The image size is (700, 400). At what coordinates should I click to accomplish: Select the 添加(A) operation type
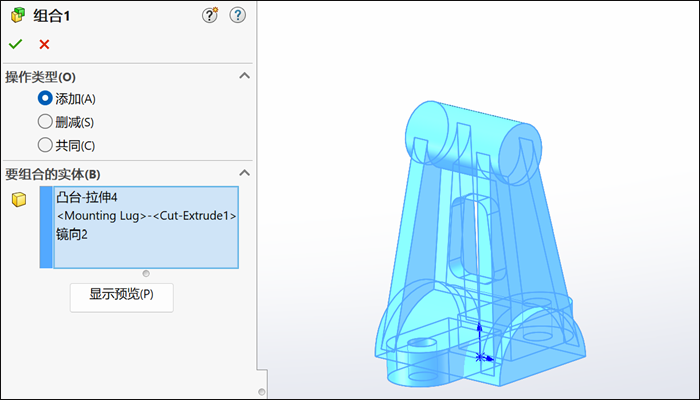(x=45, y=98)
